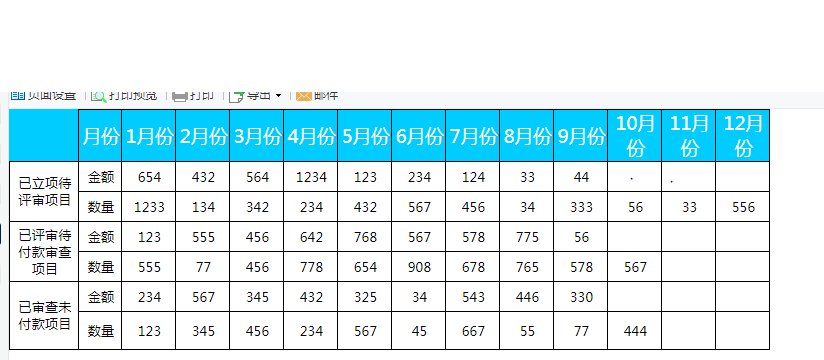Select the 1月份 column header
This screenshot has width=824, height=360.
[x=149, y=136]
